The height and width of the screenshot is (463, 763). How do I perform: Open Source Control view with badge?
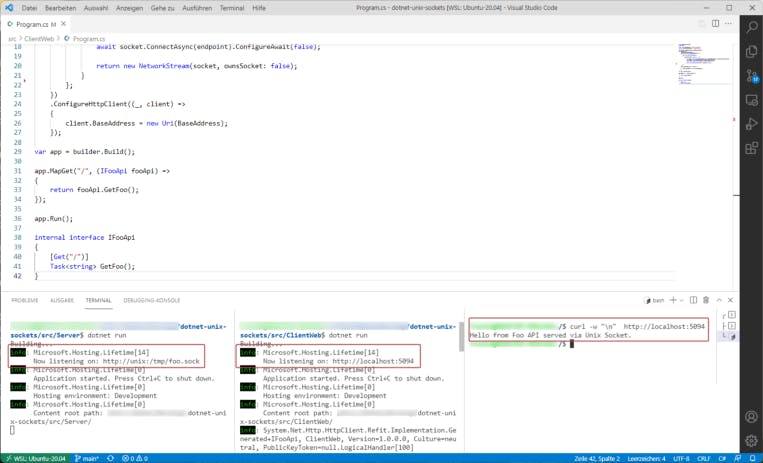pyautogui.click(x=752, y=75)
